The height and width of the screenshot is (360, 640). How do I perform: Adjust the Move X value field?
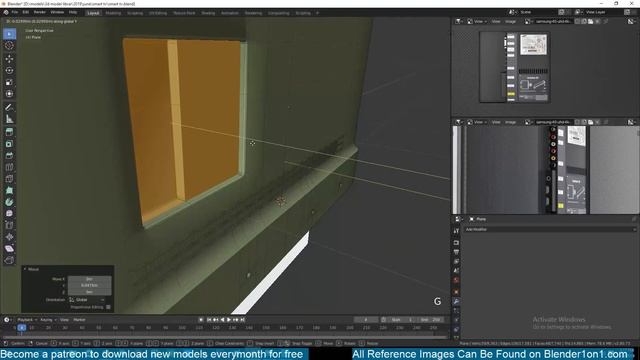[x=89, y=279]
